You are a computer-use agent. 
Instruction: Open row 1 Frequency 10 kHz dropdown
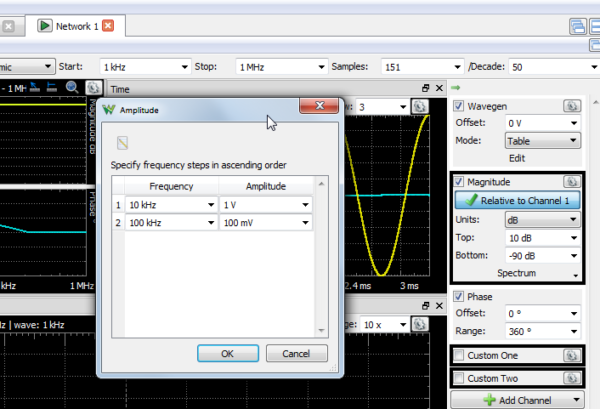[211, 205]
